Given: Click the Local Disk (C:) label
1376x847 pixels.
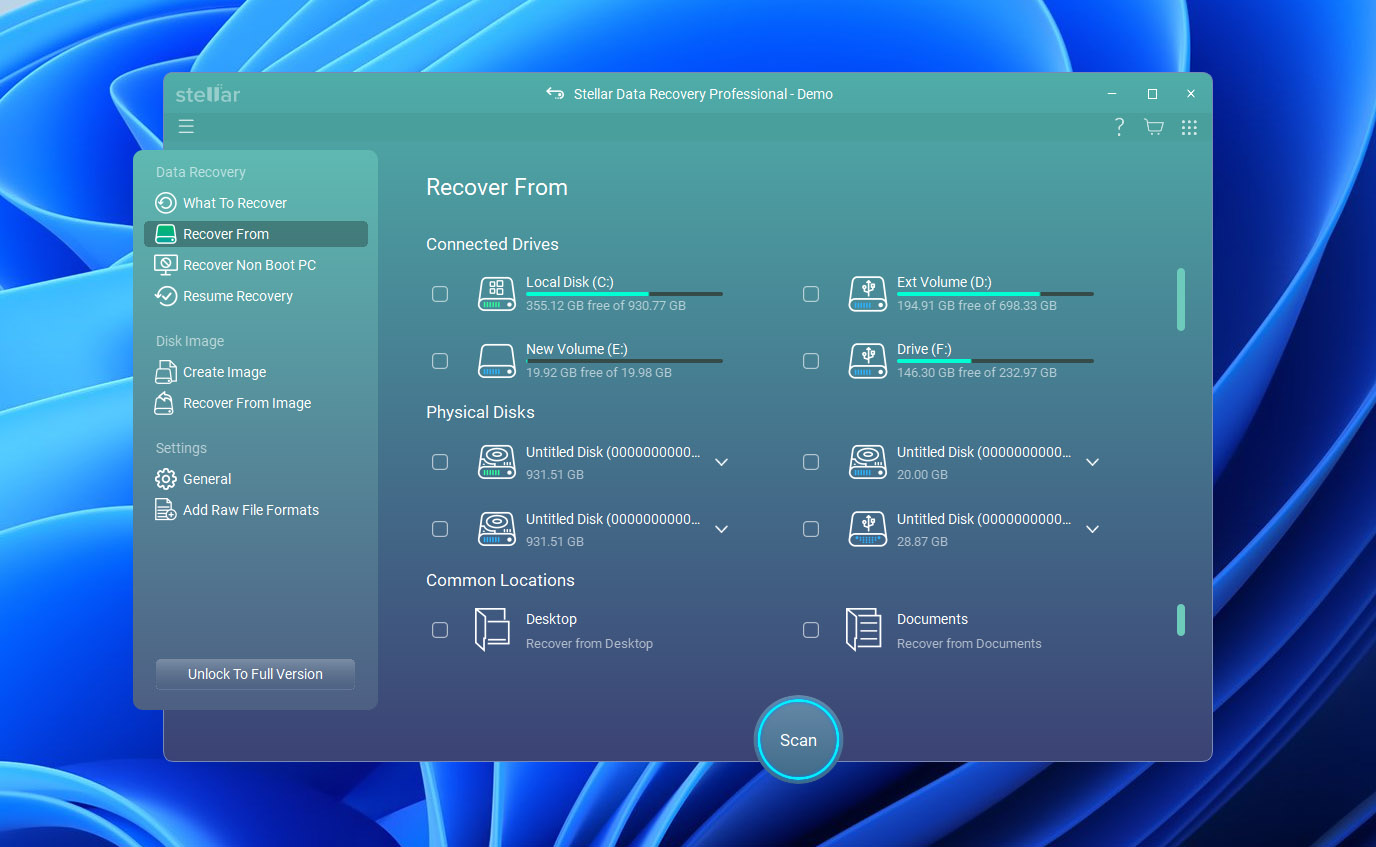Looking at the screenshot, I should coord(570,282).
